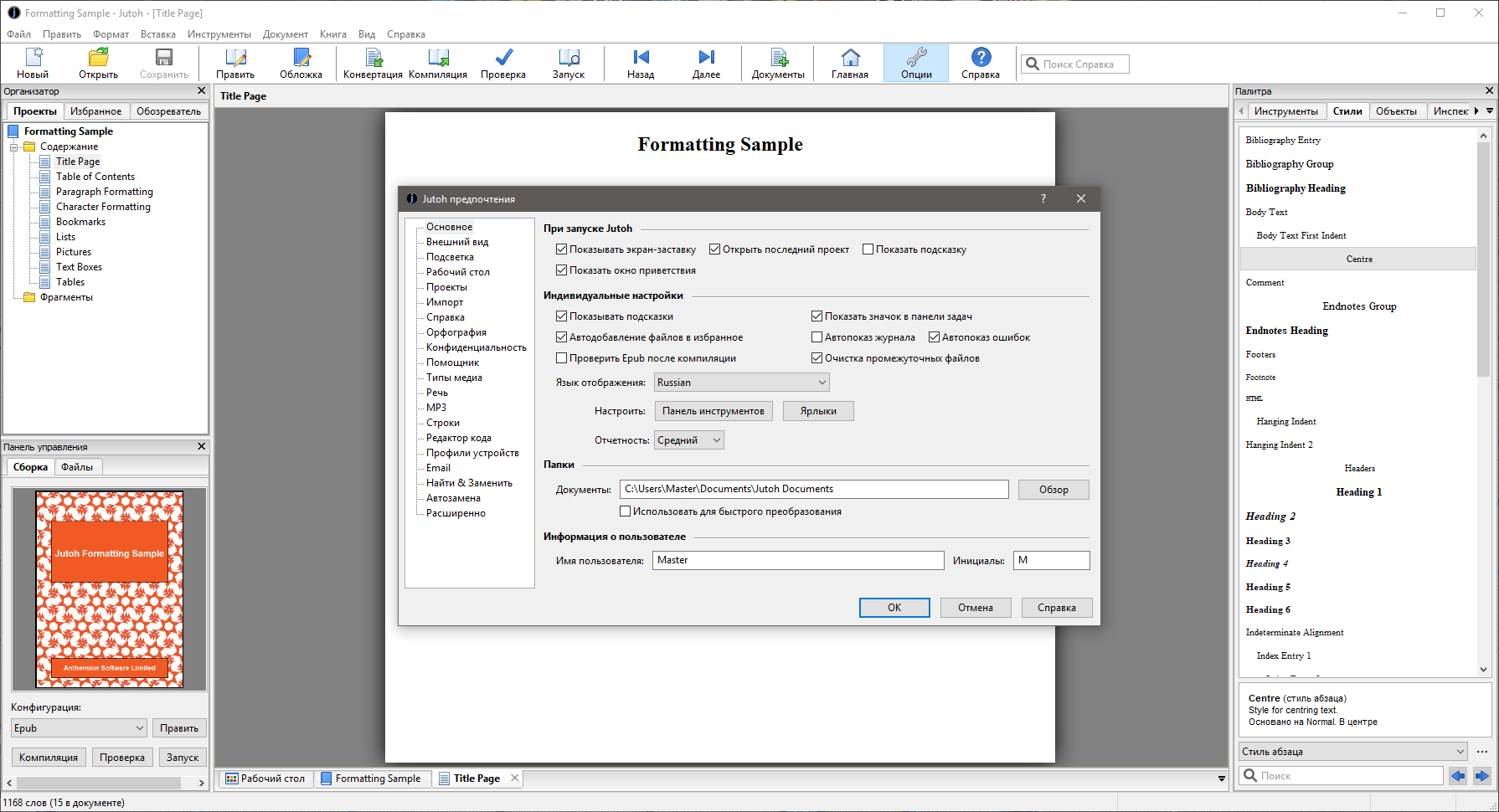Switch to the Избранное tab
This screenshot has width=1499, height=812.
(x=95, y=111)
